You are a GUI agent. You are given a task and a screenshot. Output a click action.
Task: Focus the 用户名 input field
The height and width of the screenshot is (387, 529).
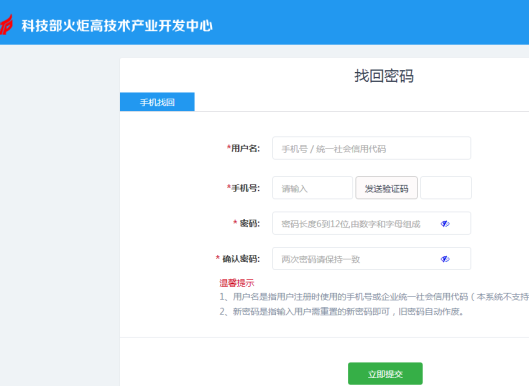tap(371, 148)
